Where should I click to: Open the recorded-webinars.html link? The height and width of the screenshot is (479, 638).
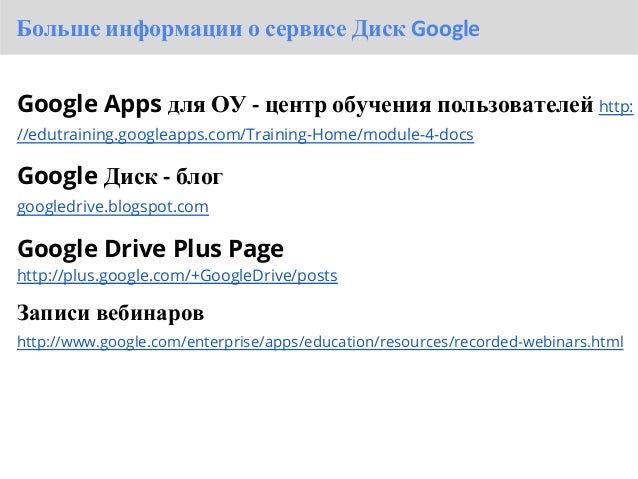[320, 341]
